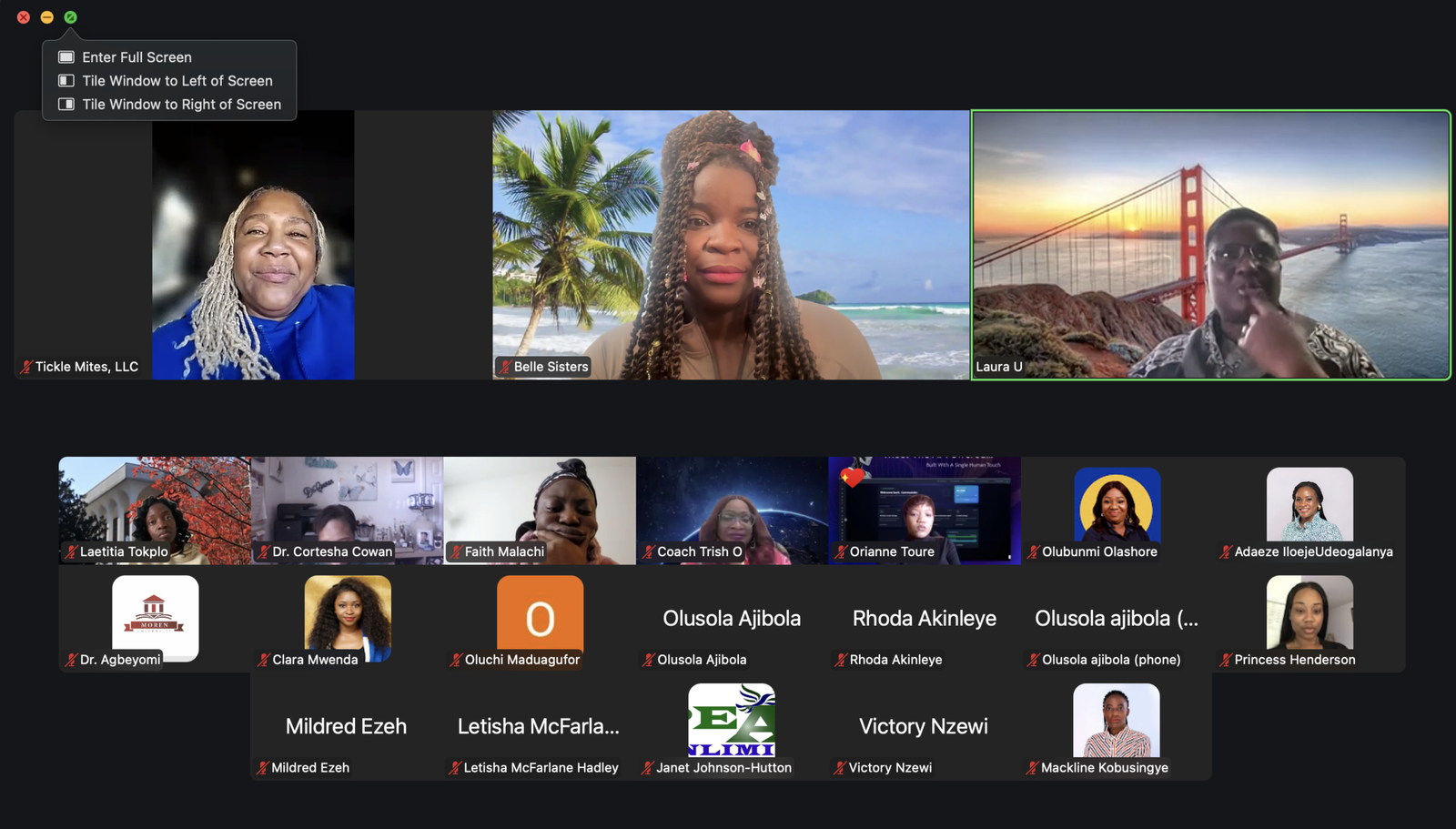Screen dimensions: 1456x829
Task: Click the muted mic icon next to Tickle Mites, LLC
Action: pos(26,367)
